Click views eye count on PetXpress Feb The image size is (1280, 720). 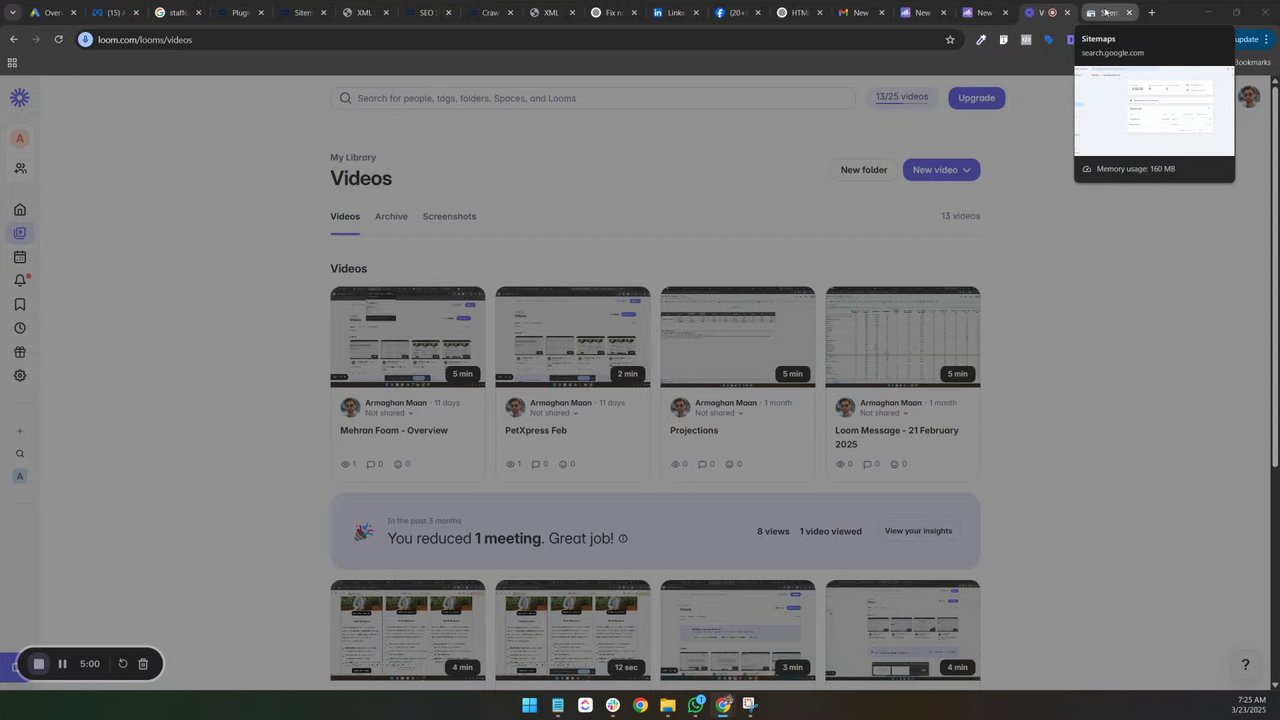coord(515,464)
